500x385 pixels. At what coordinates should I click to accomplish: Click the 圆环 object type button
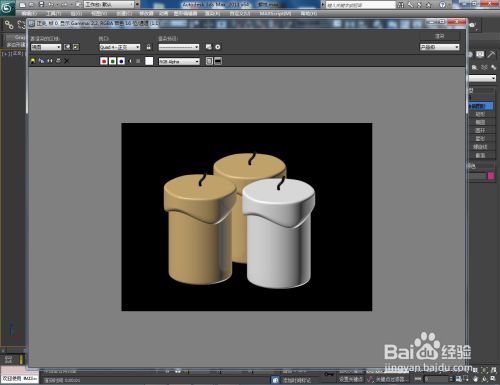(x=480, y=131)
